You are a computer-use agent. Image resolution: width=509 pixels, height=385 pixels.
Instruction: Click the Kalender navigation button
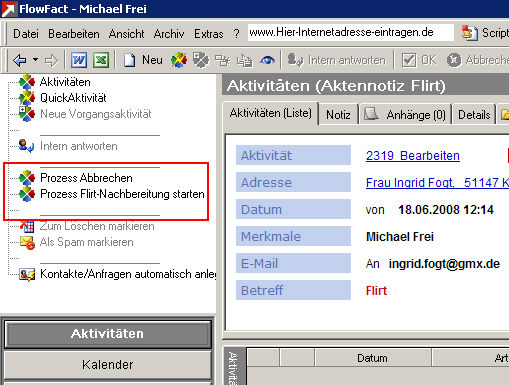(x=107, y=365)
